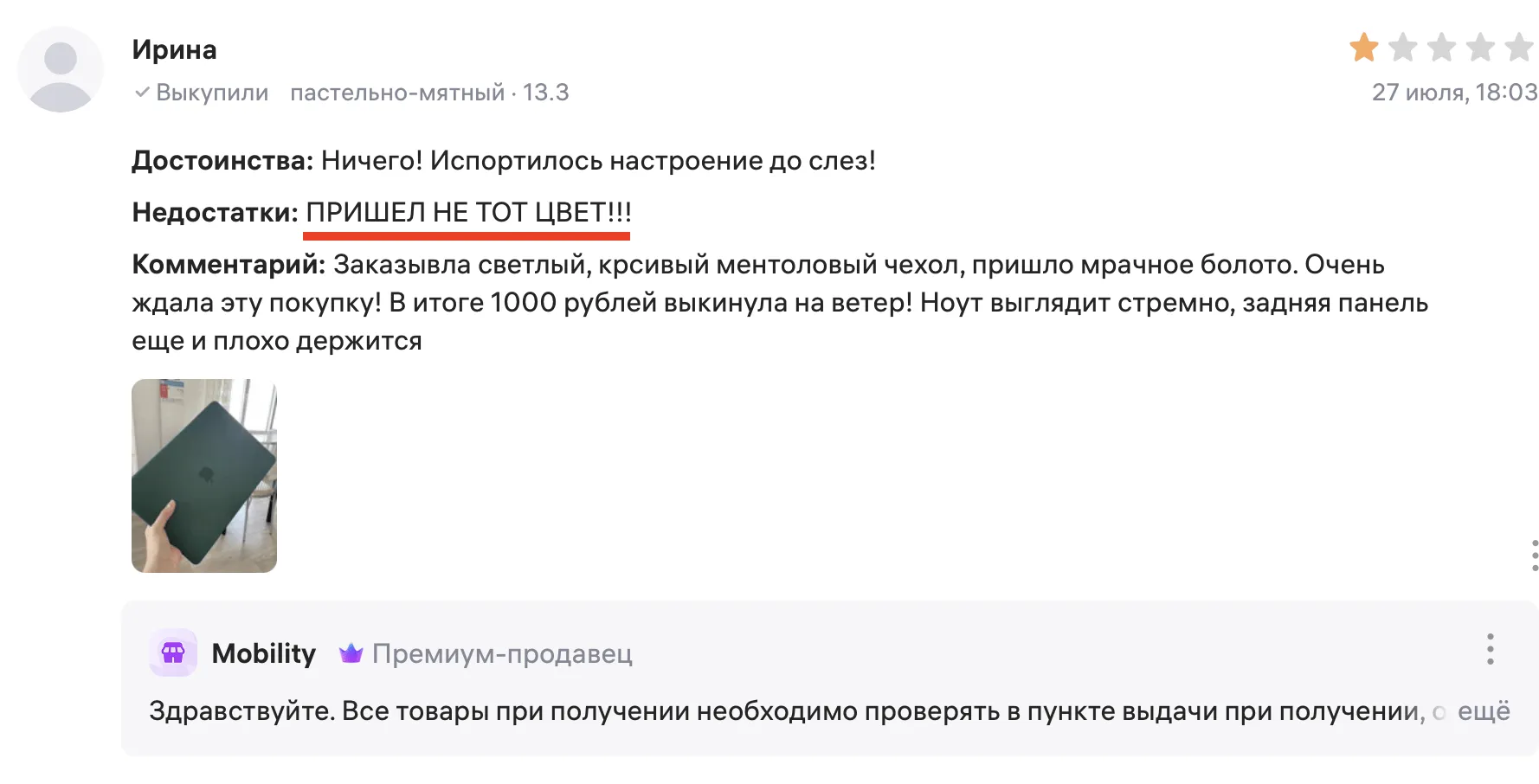The image size is (1539, 784).
Task: Click Irina's profile avatar icon
Action: (60, 69)
